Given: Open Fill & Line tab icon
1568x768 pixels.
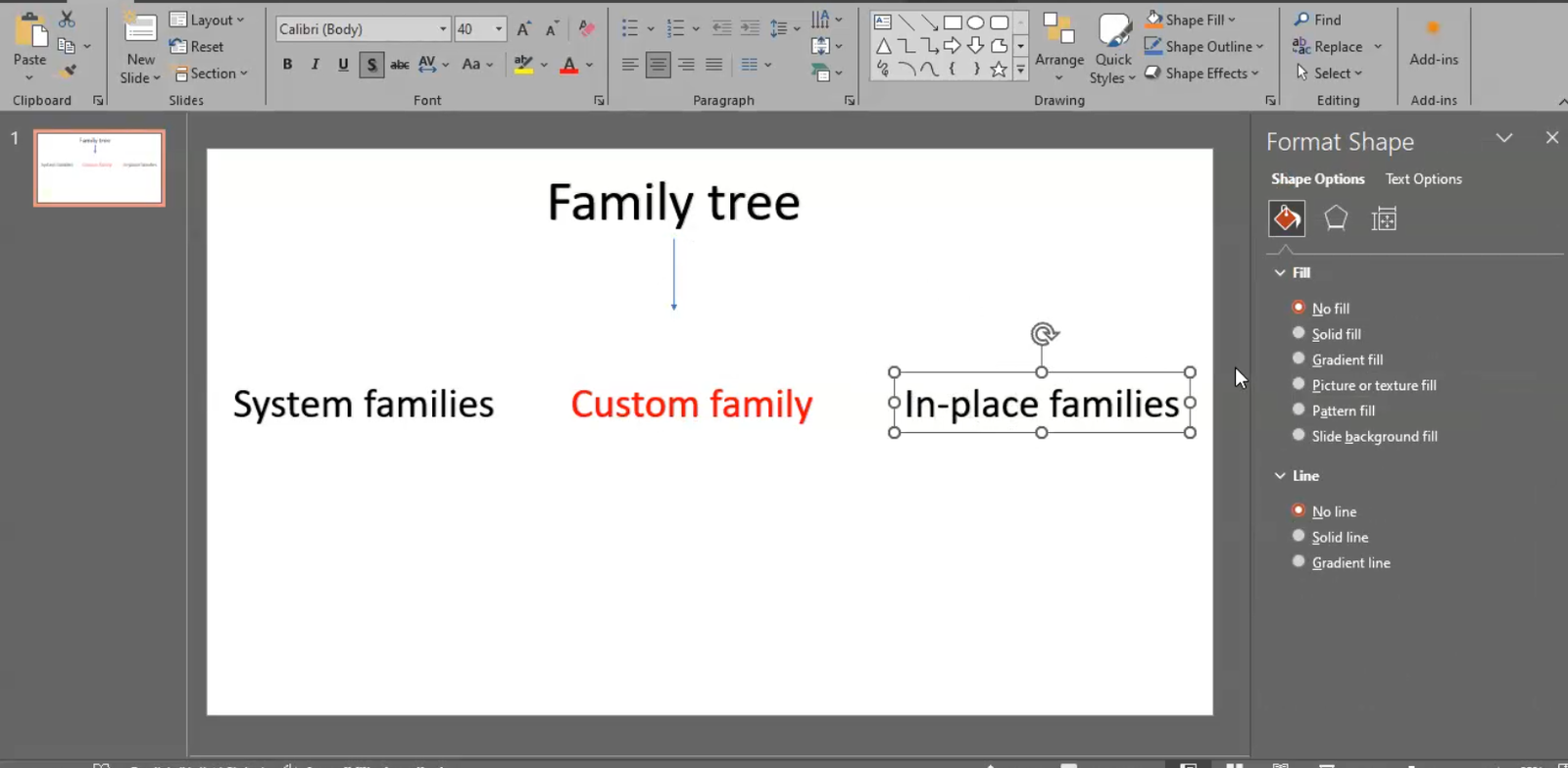Looking at the screenshot, I should [1287, 218].
